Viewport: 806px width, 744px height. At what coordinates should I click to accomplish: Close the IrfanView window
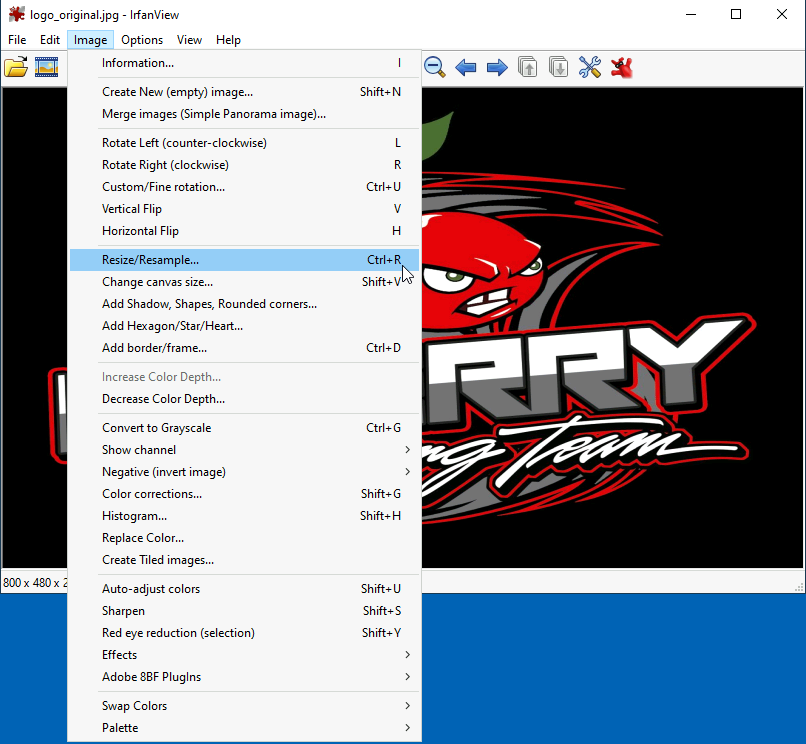tap(782, 14)
